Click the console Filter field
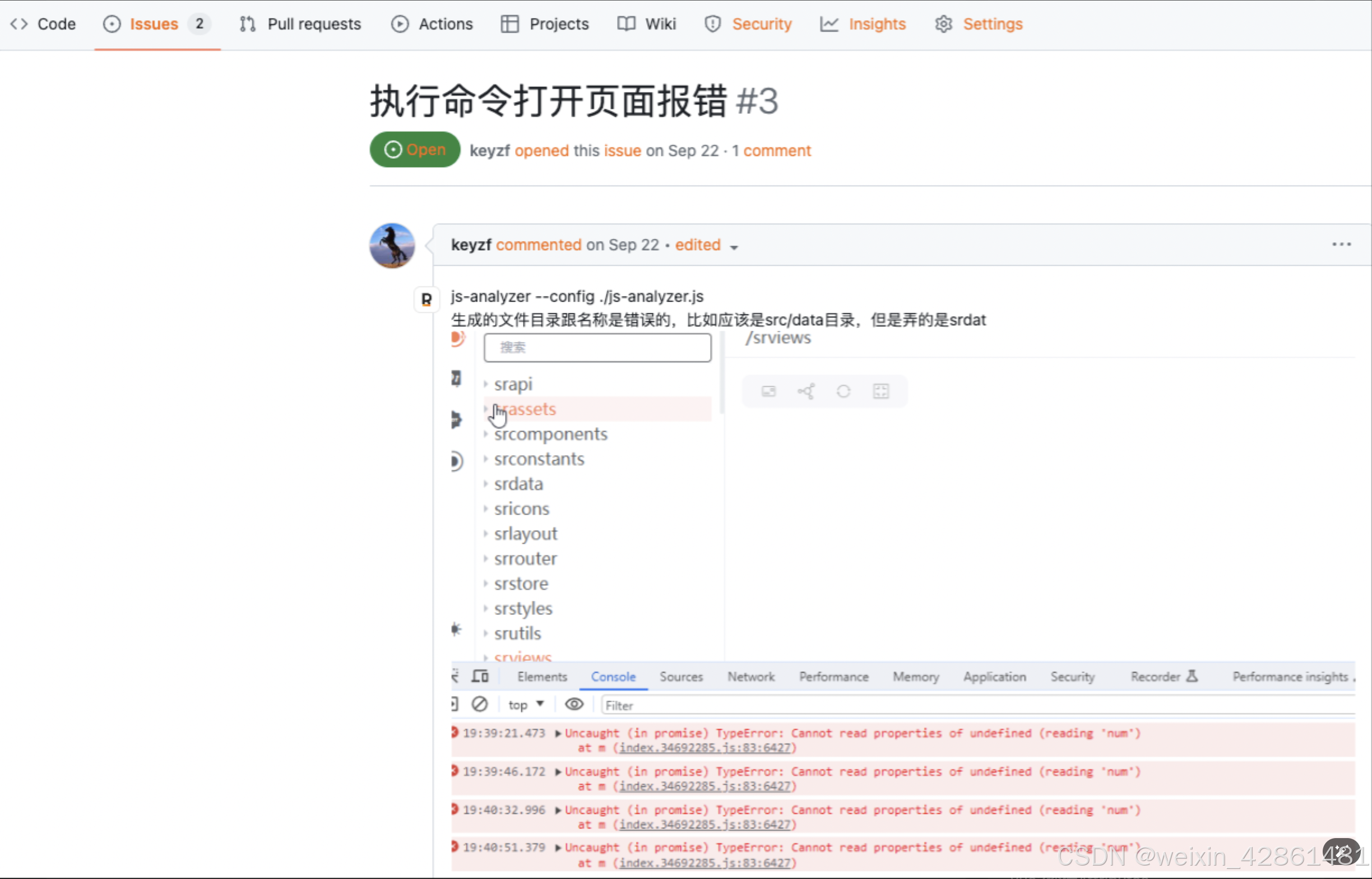 (979, 705)
